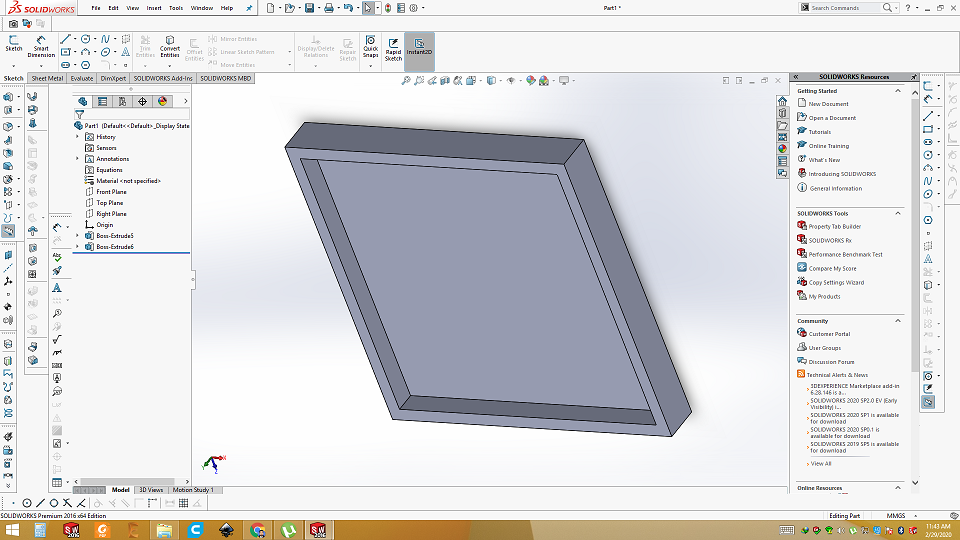Click the Search Commands field

845,8
